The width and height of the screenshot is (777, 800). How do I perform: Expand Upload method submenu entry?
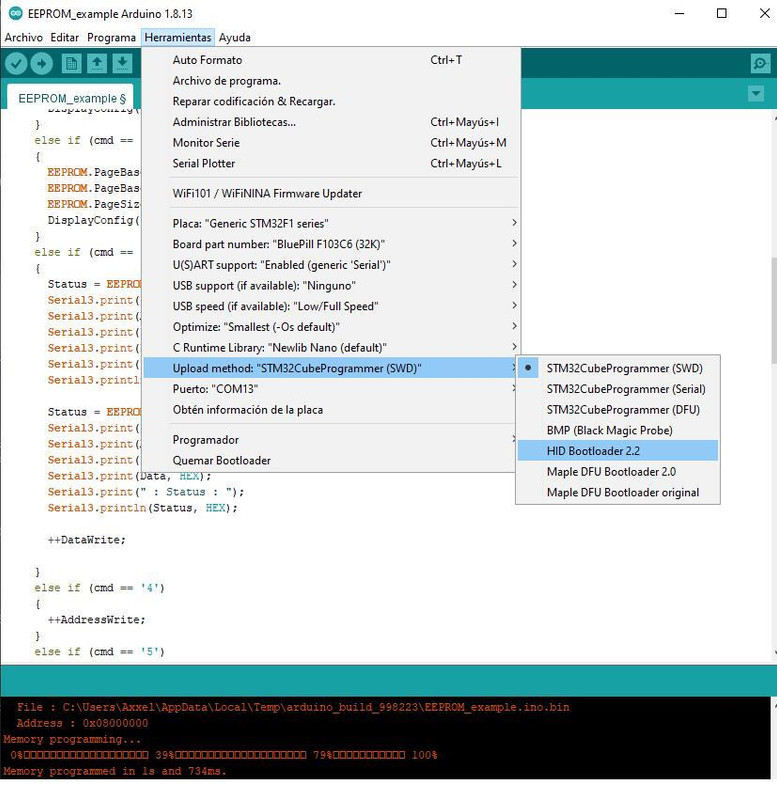click(x=331, y=368)
